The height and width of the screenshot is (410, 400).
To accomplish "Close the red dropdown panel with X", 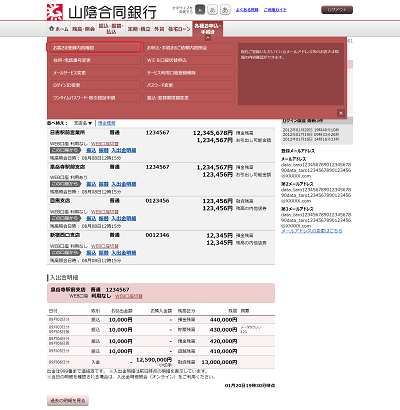I will click(341, 113).
